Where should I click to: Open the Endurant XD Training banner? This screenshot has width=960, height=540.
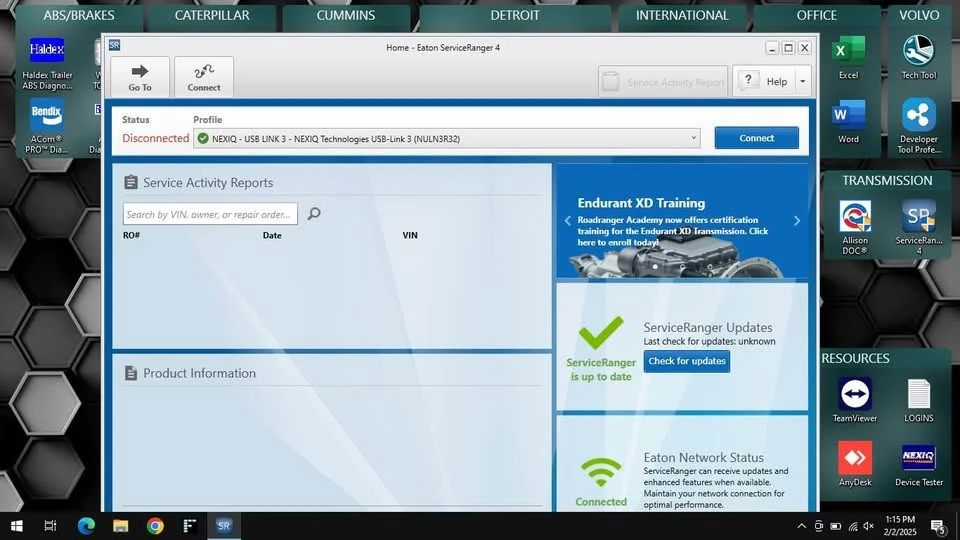pos(682,222)
